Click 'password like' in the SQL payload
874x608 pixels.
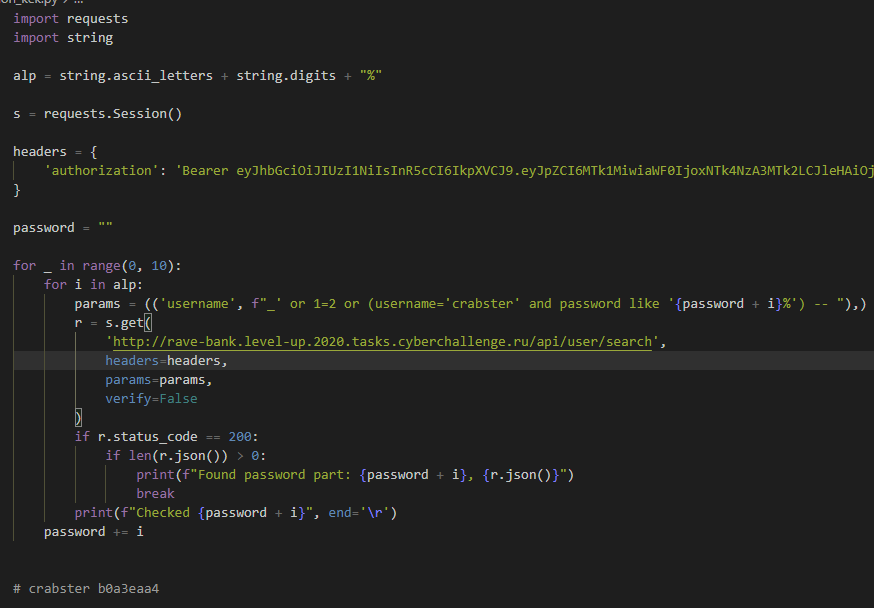[x=609, y=304]
